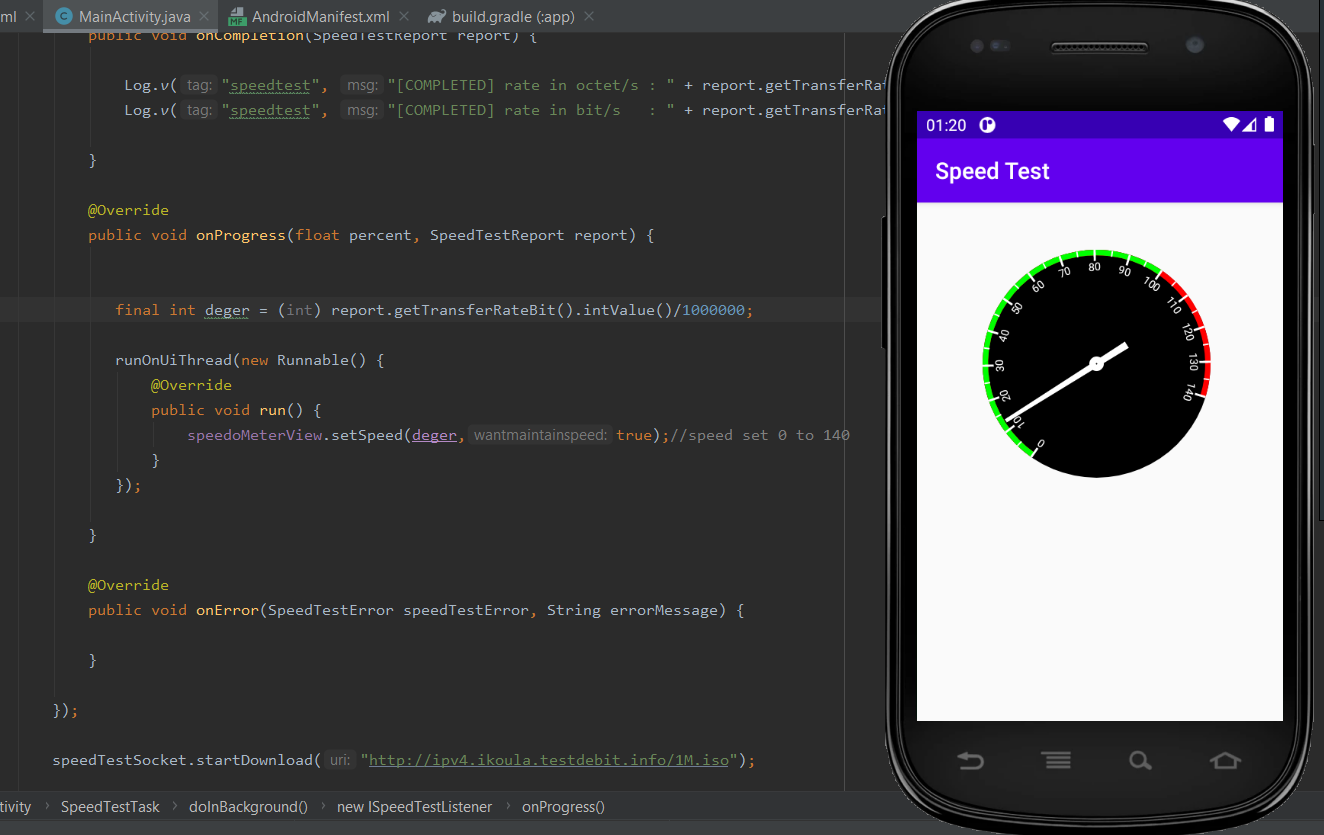Open the 1M.iso download URL link in the code
Image resolution: width=1324 pixels, height=835 pixels.
548,760
